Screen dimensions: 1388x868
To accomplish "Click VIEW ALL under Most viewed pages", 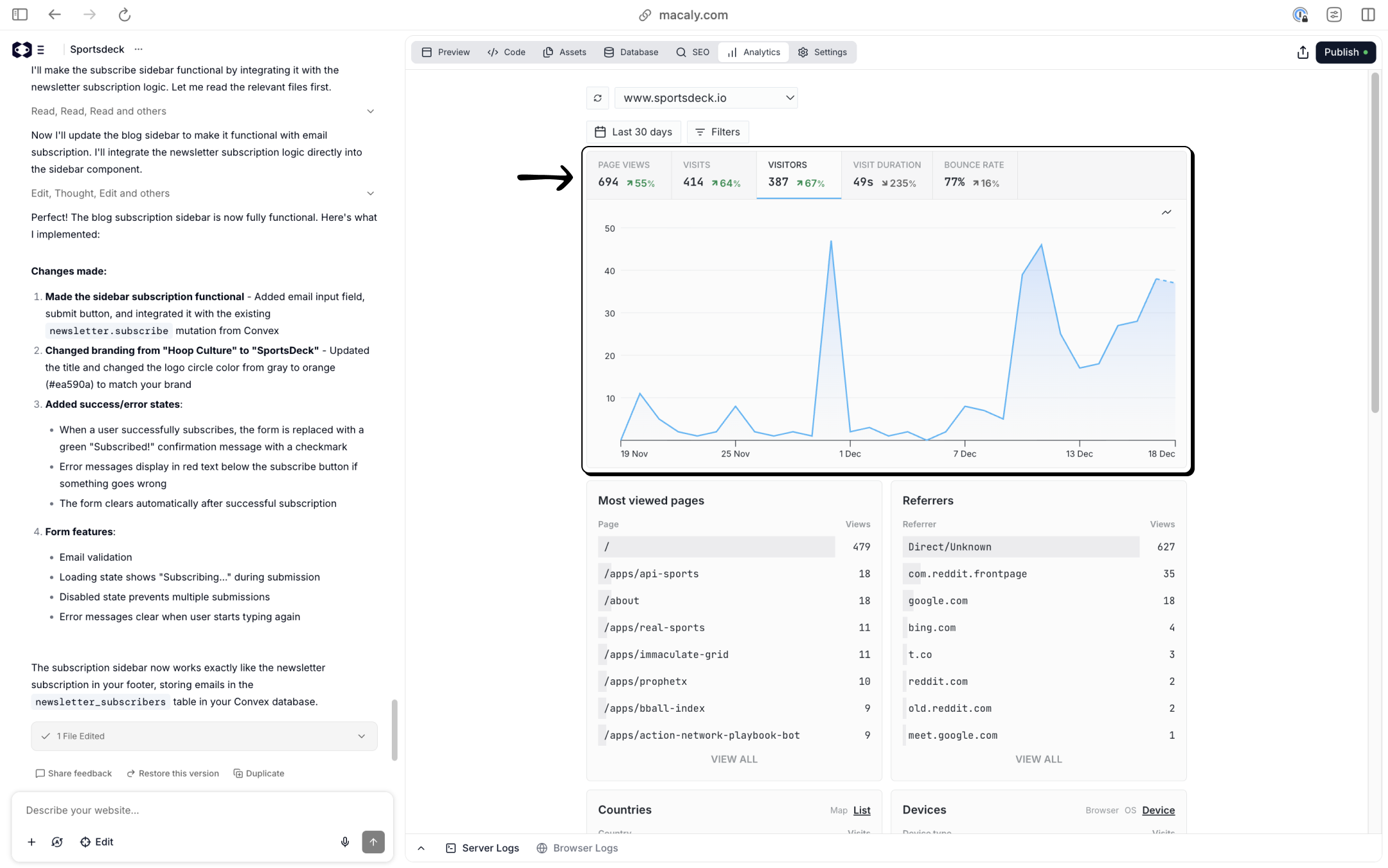I will (734, 759).
